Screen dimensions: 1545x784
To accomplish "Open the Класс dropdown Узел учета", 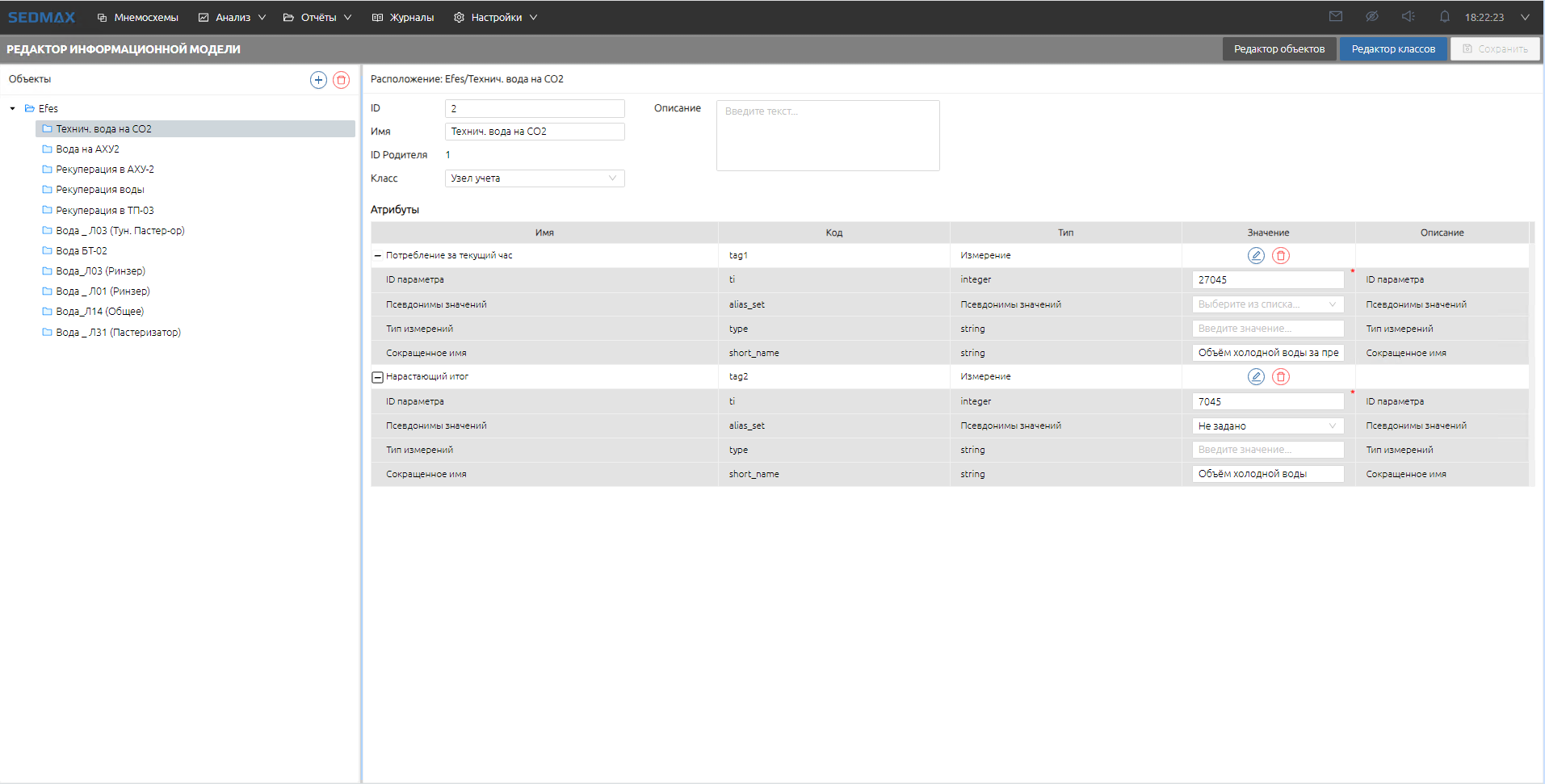I will (534, 178).
